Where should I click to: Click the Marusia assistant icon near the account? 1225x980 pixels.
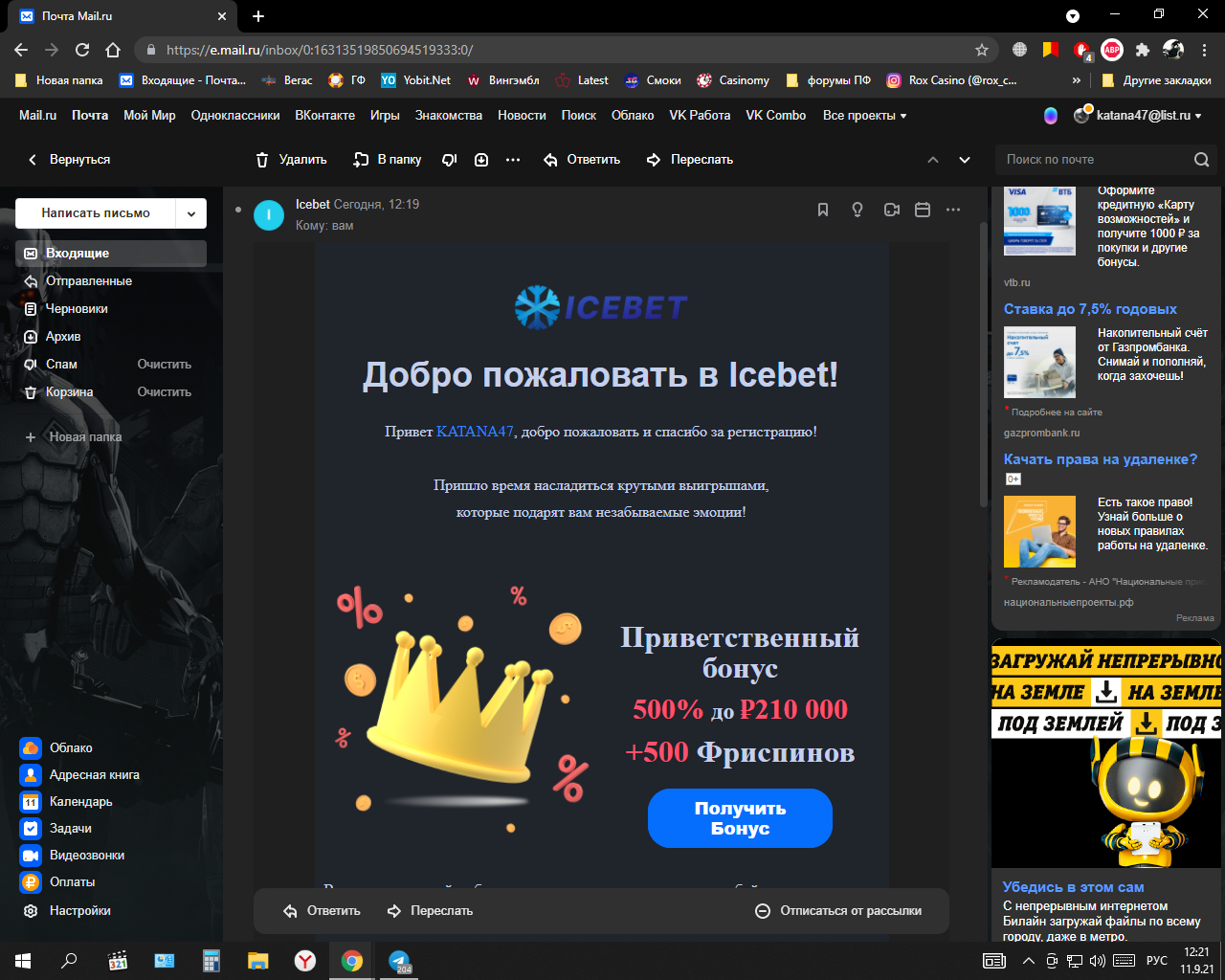coord(1051,116)
